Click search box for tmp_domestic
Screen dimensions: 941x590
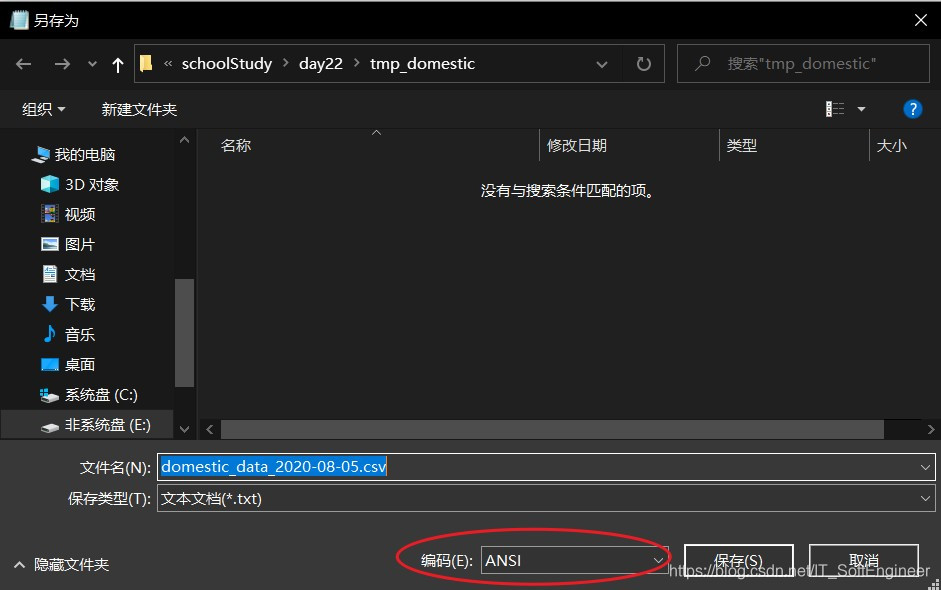803,63
